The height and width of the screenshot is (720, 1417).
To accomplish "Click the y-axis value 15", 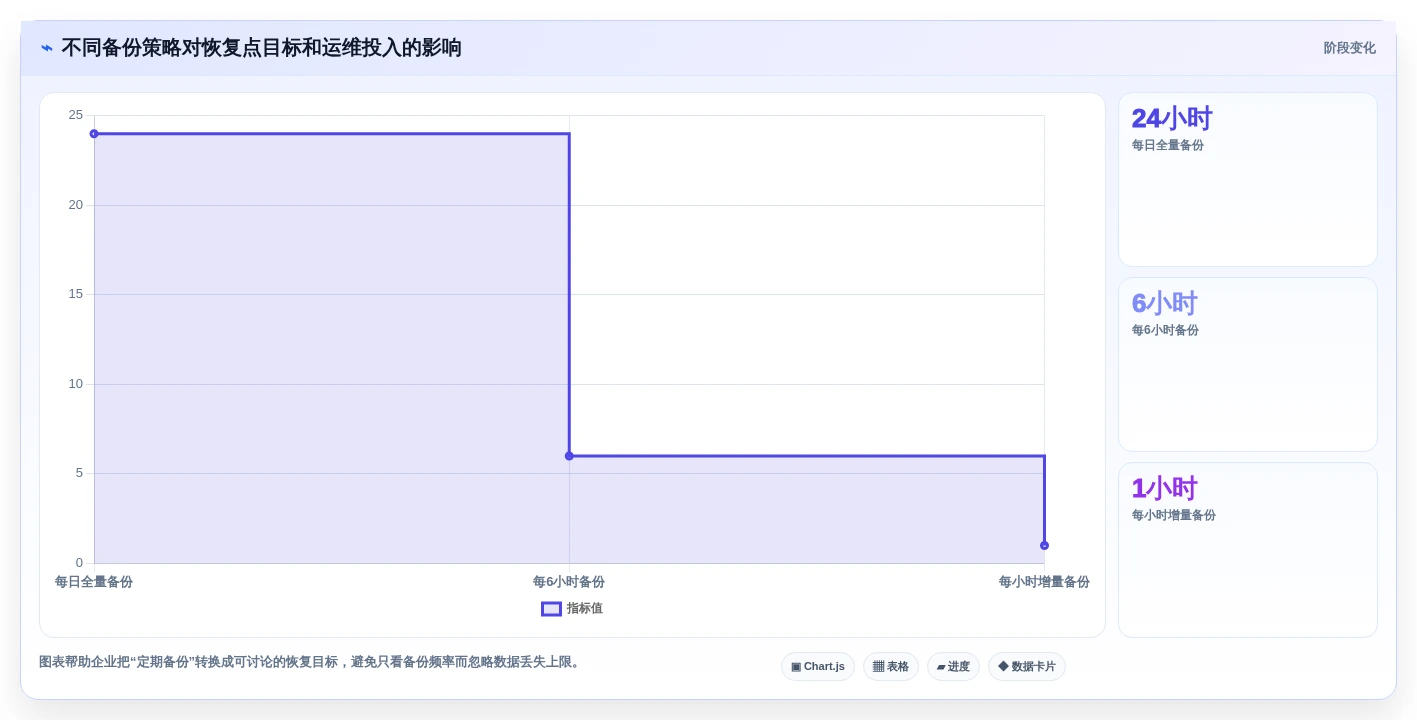I will (76, 294).
